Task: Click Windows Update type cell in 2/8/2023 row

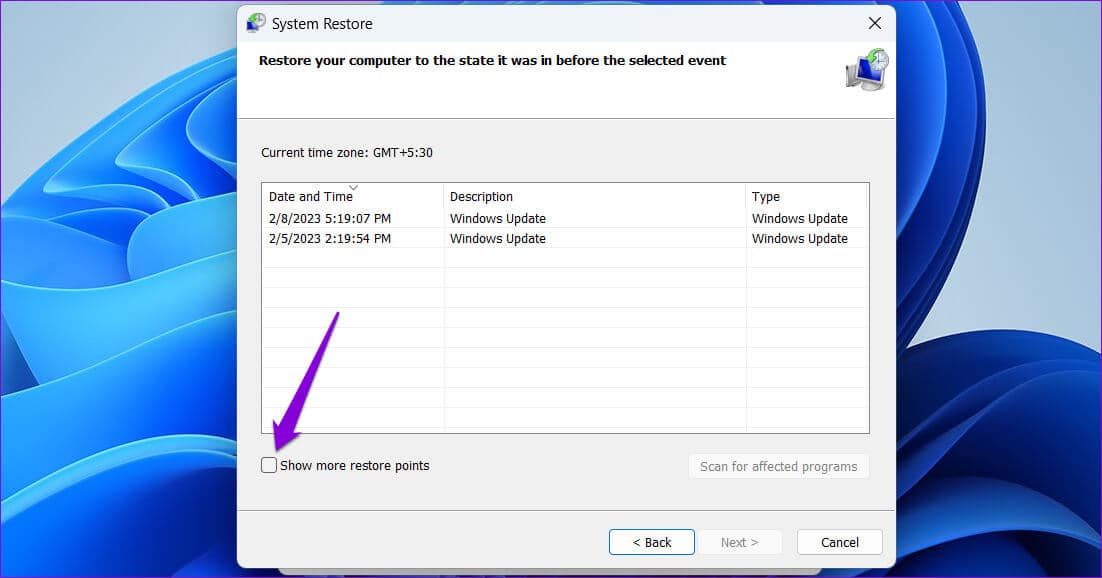Action: pyautogui.click(x=800, y=219)
